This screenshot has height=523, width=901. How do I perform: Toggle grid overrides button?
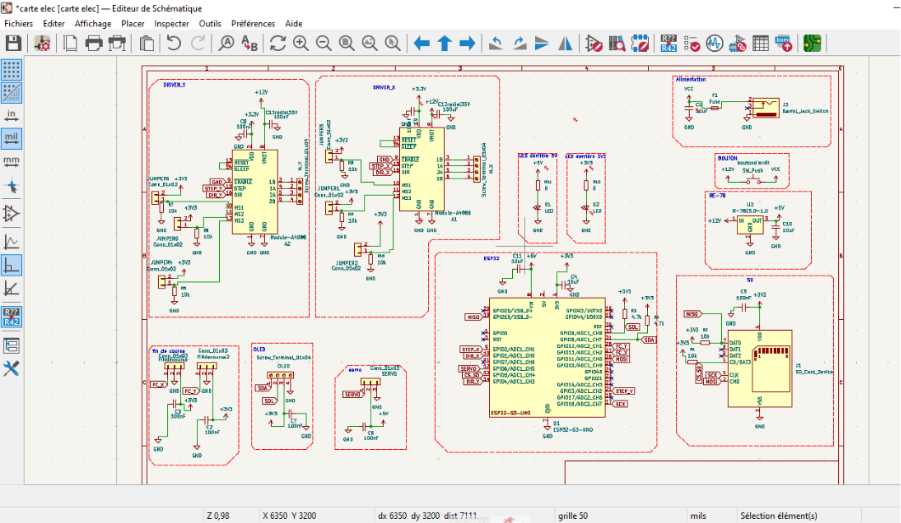pyautogui.click(x=11, y=93)
